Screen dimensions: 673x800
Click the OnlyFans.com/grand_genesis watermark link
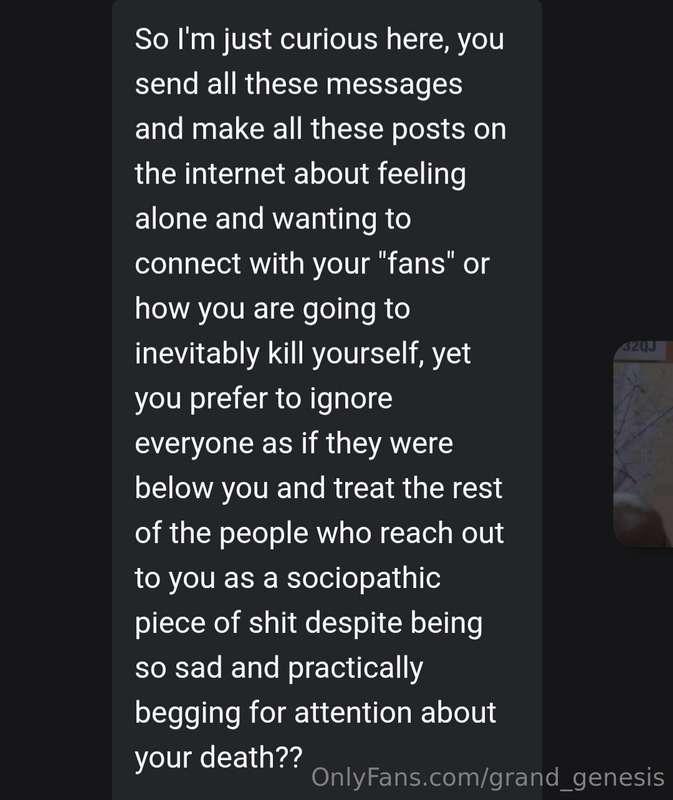(487, 777)
